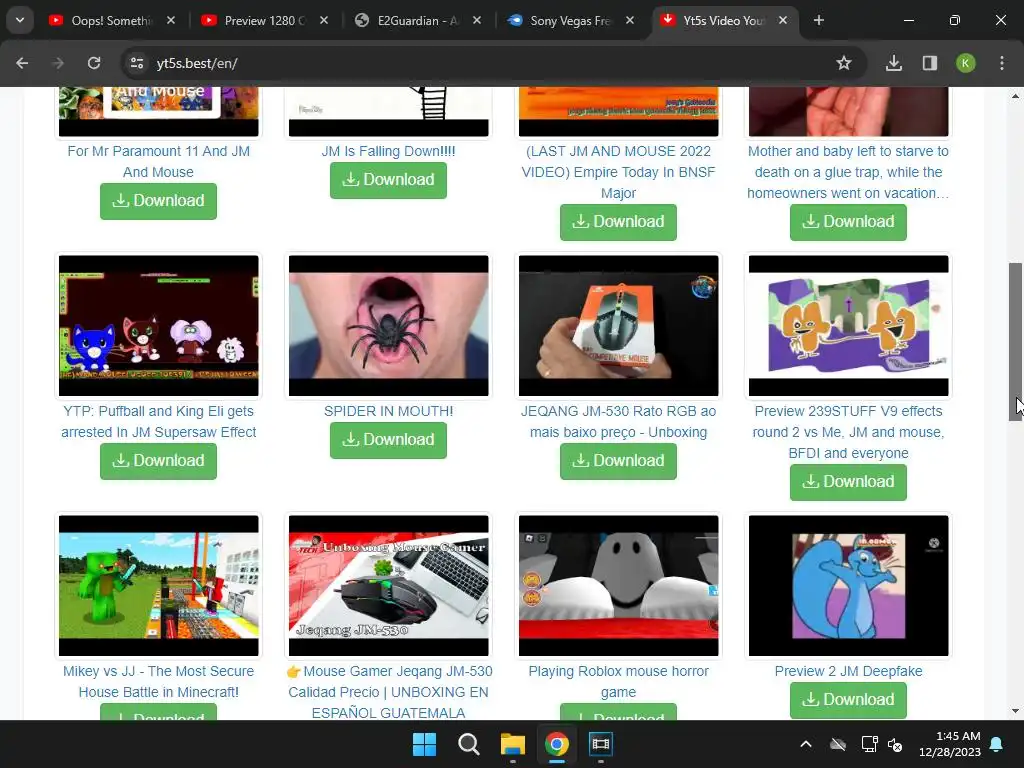
Task: Open 'YTP: Puffball and King Eli' link
Action: coord(158,421)
